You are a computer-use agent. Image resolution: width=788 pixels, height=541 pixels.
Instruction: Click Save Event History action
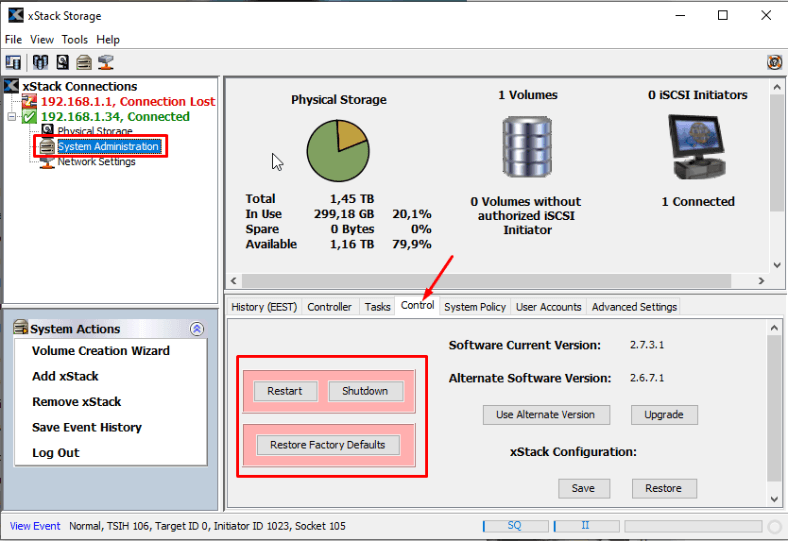click(87, 427)
